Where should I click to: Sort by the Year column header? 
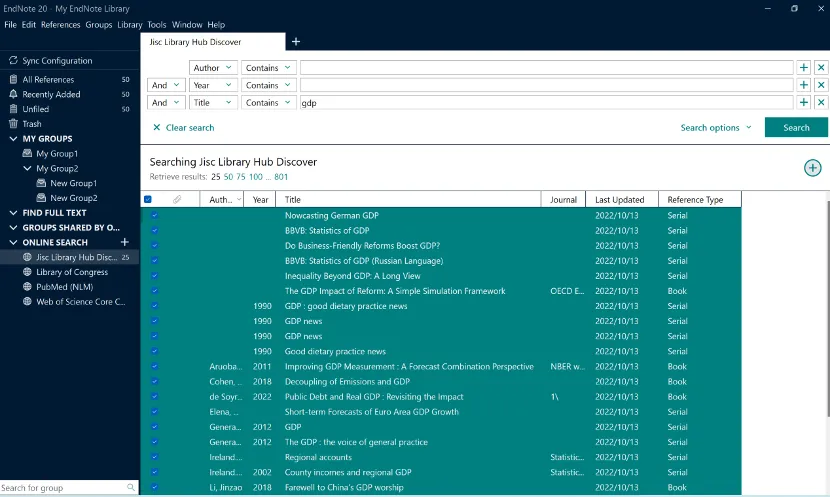[x=259, y=200]
